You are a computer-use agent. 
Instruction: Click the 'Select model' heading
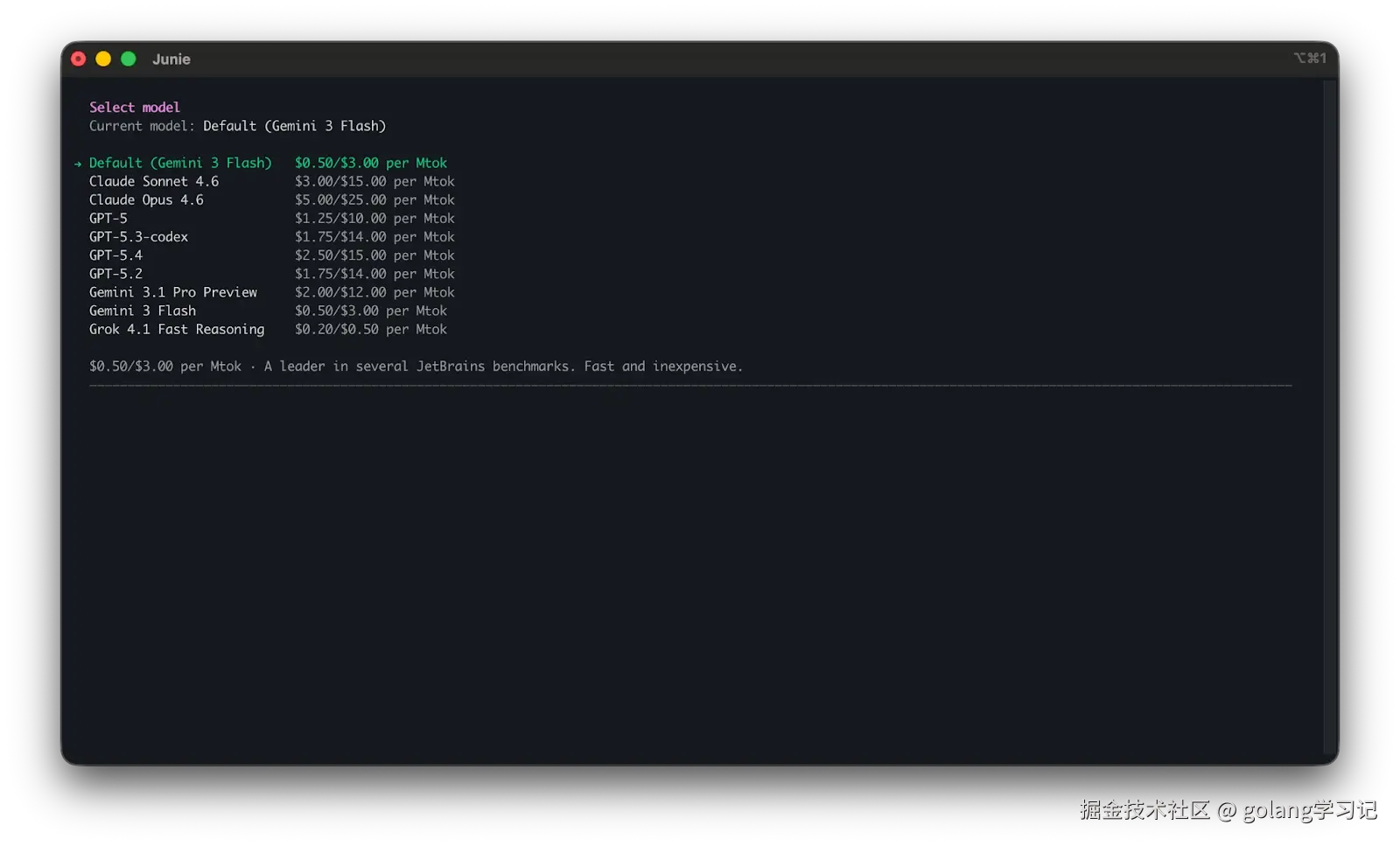click(x=135, y=107)
